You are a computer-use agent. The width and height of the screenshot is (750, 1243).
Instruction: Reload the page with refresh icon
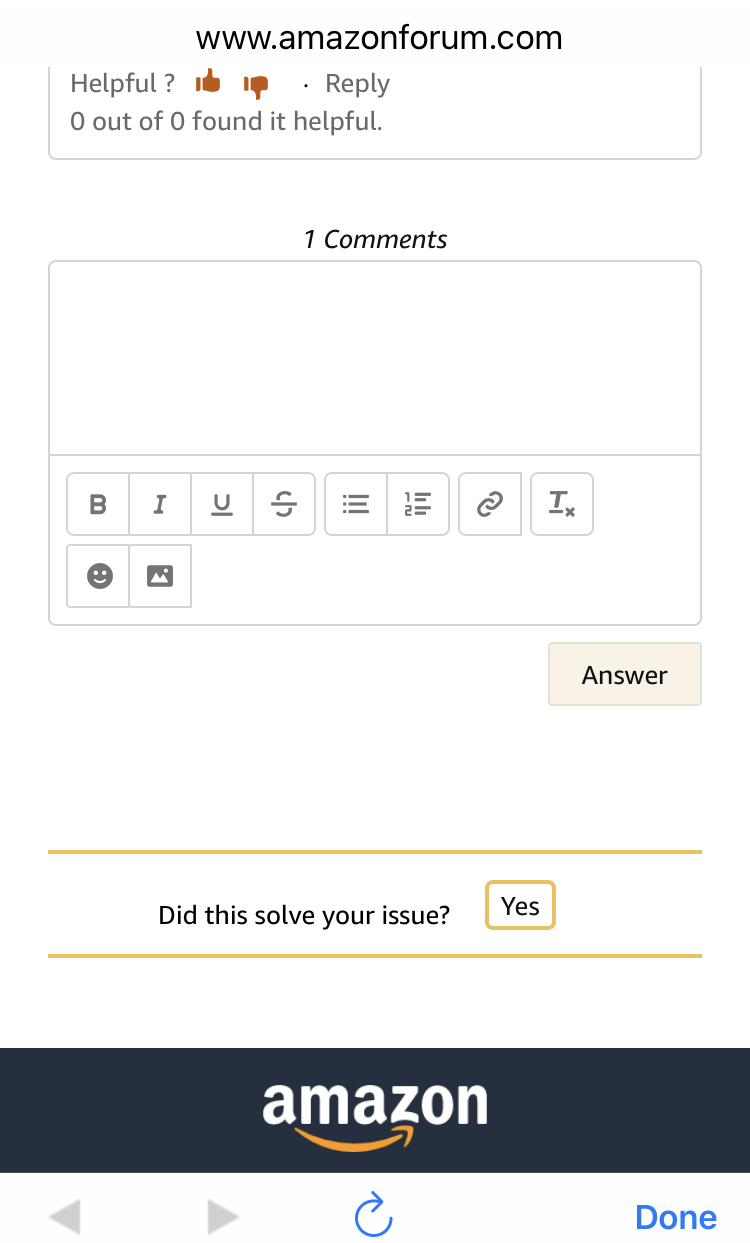pos(374,1216)
